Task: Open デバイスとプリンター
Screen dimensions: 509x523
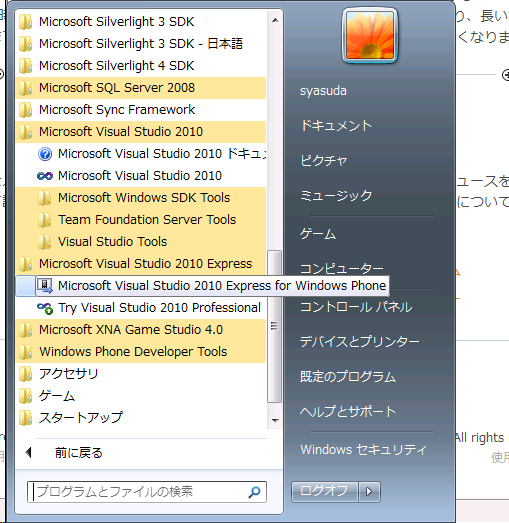Action: [360, 342]
